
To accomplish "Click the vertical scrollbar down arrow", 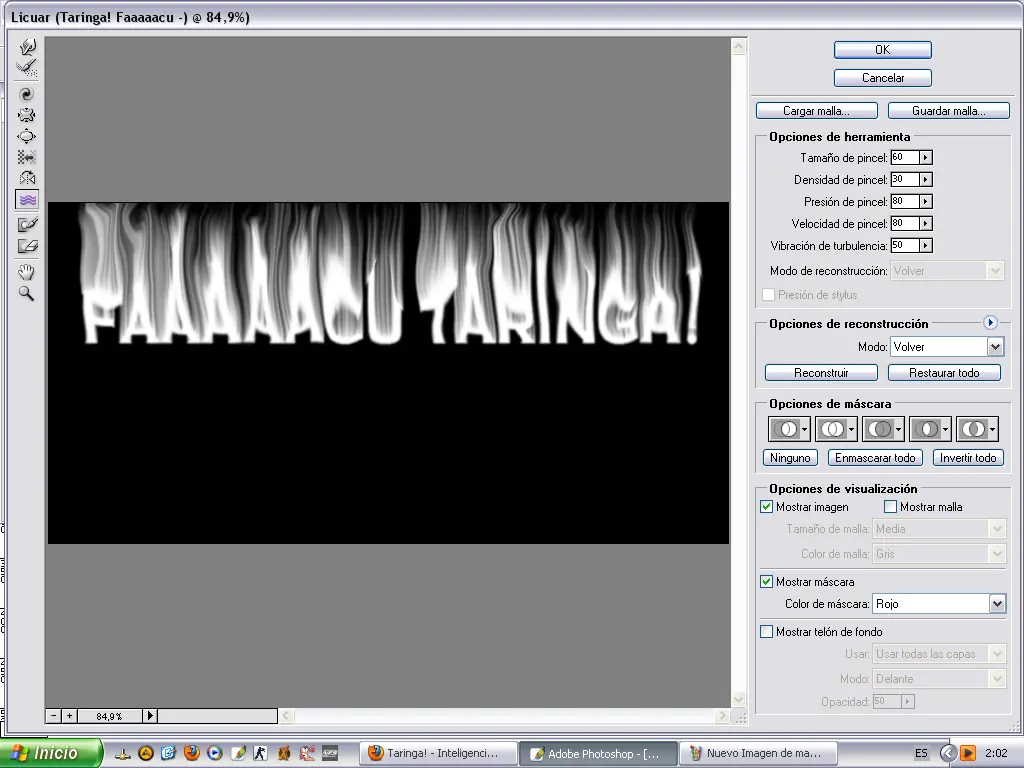I will point(739,699).
